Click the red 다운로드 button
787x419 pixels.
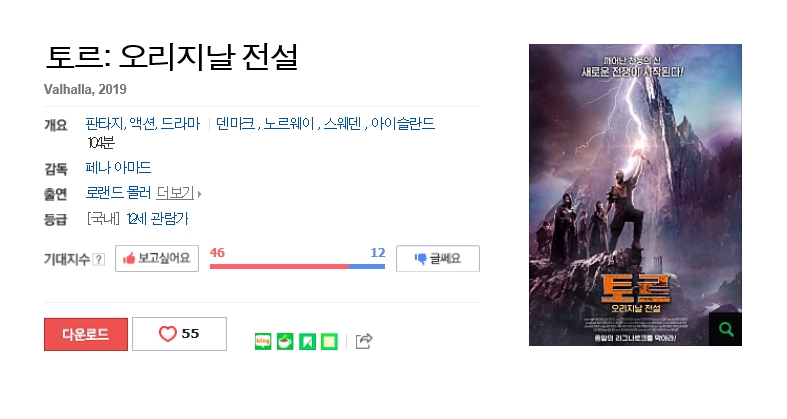[x=86, y=334]
